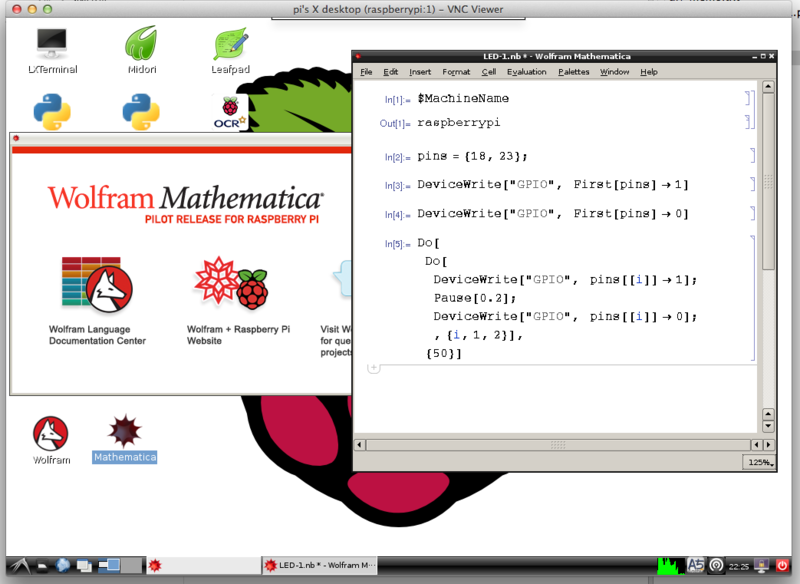Open the keyboard input tray icon
This screenshot has height=584, width=800.
(695, 565)
